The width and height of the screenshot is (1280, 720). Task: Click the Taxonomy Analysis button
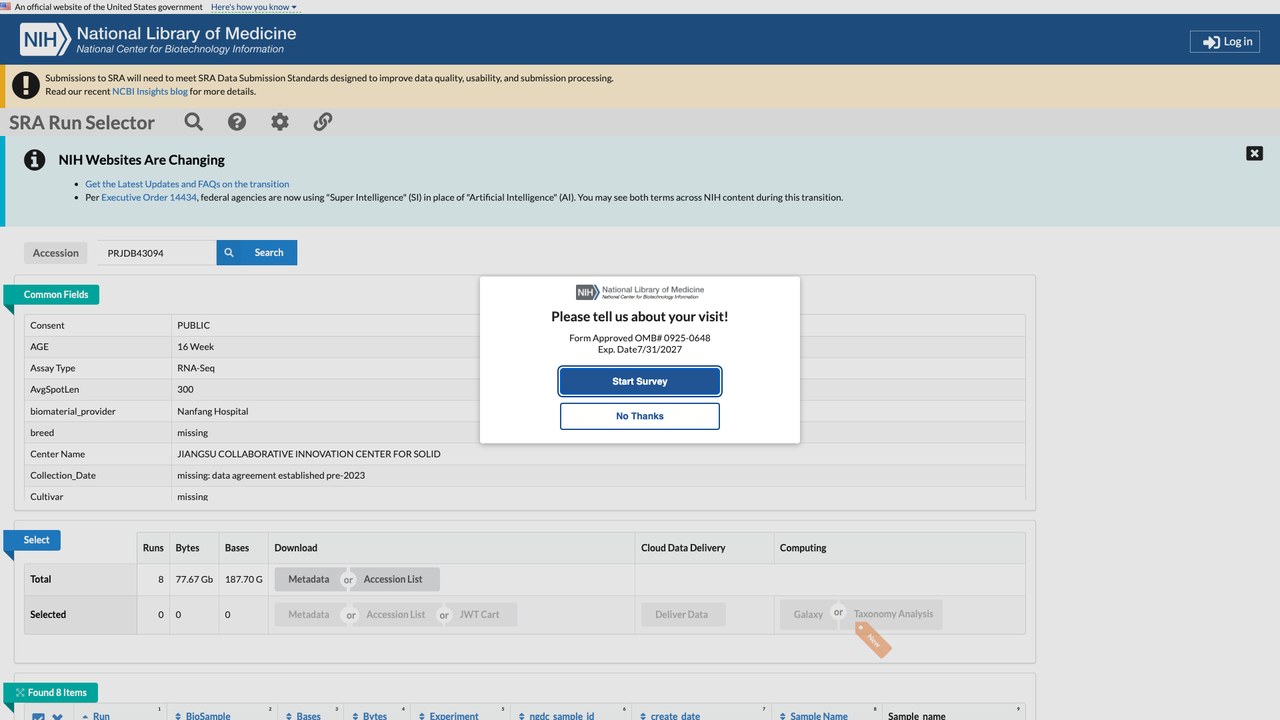click(893, 614)
